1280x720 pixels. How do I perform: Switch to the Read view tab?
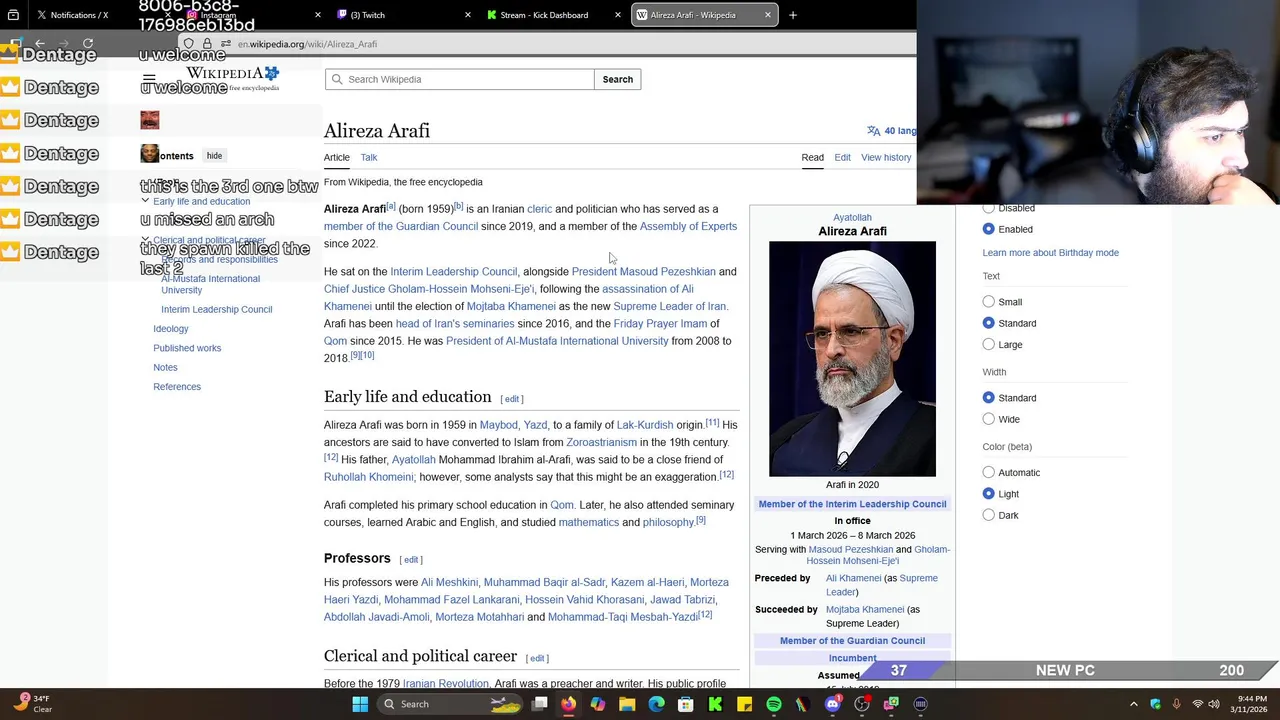point(812,157)
